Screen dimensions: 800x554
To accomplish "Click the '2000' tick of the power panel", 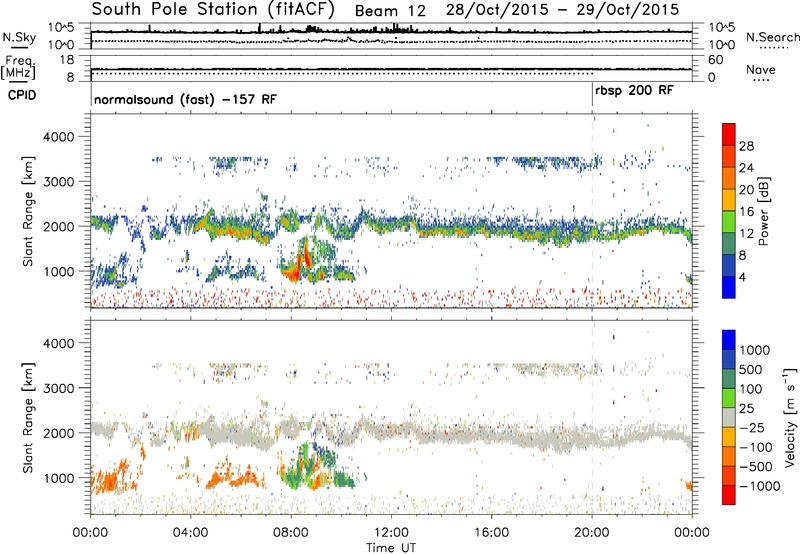I will (59, 226).
